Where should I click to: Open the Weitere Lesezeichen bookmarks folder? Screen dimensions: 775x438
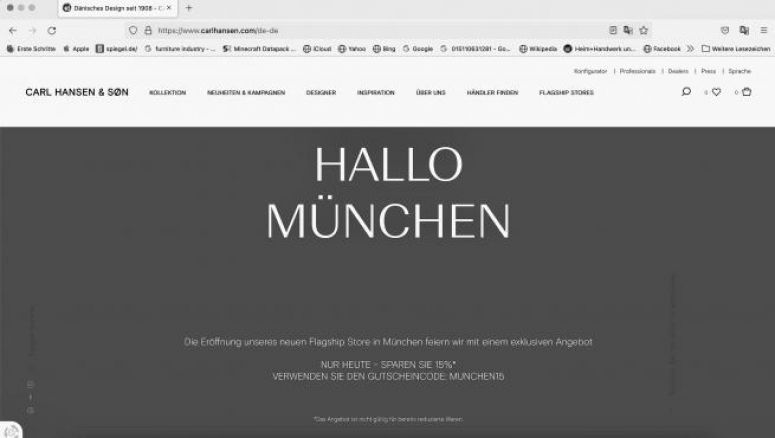[x=735, y=48]
